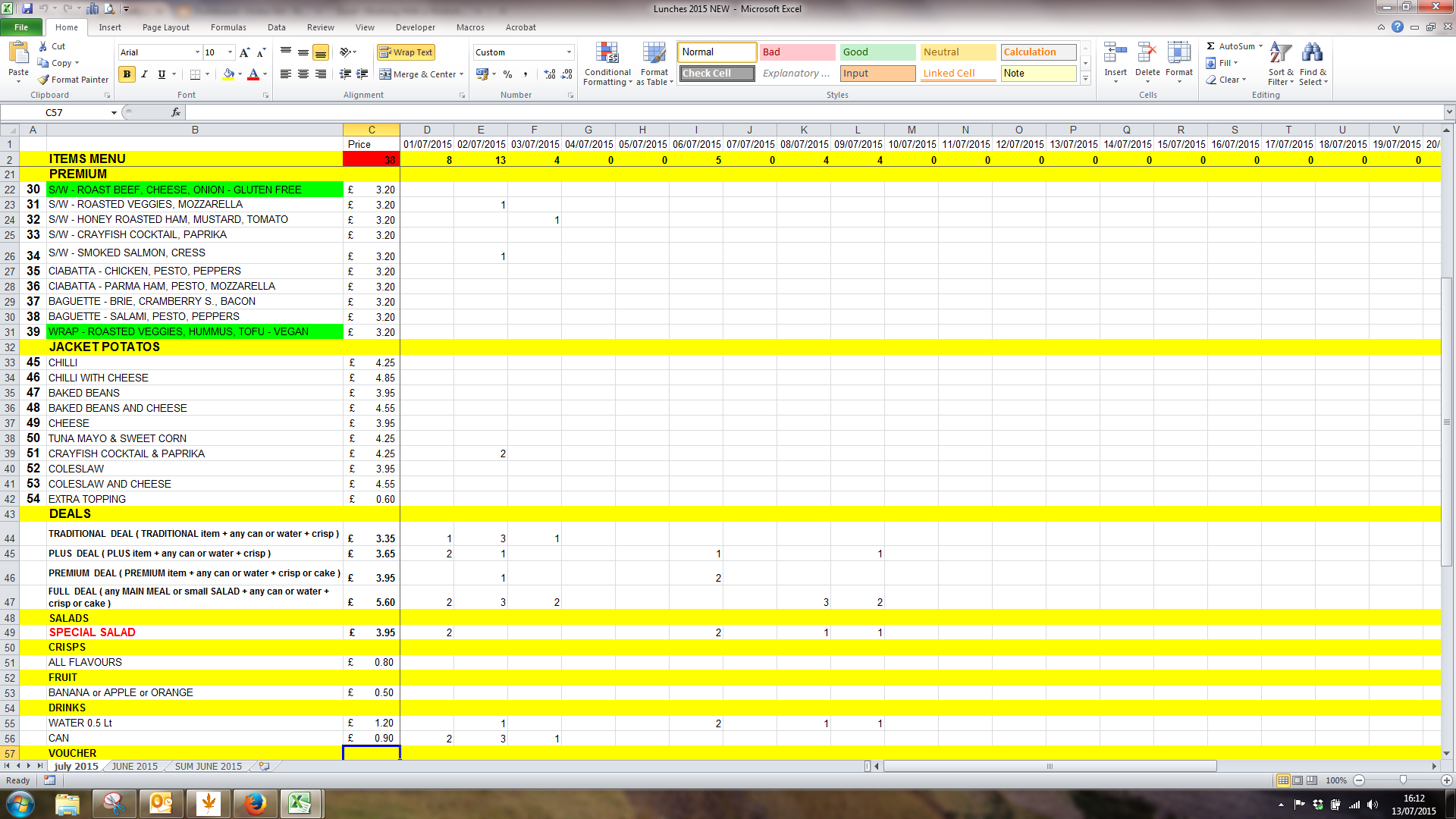Click the Find & Select binoculars icon
Image resolution: width=1456 pixels, height=819 pixels.
point(1312,53)
